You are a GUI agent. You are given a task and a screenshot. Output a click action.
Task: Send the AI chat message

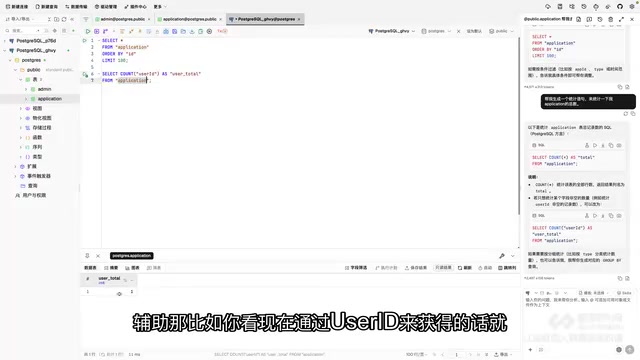coord(630,349)
